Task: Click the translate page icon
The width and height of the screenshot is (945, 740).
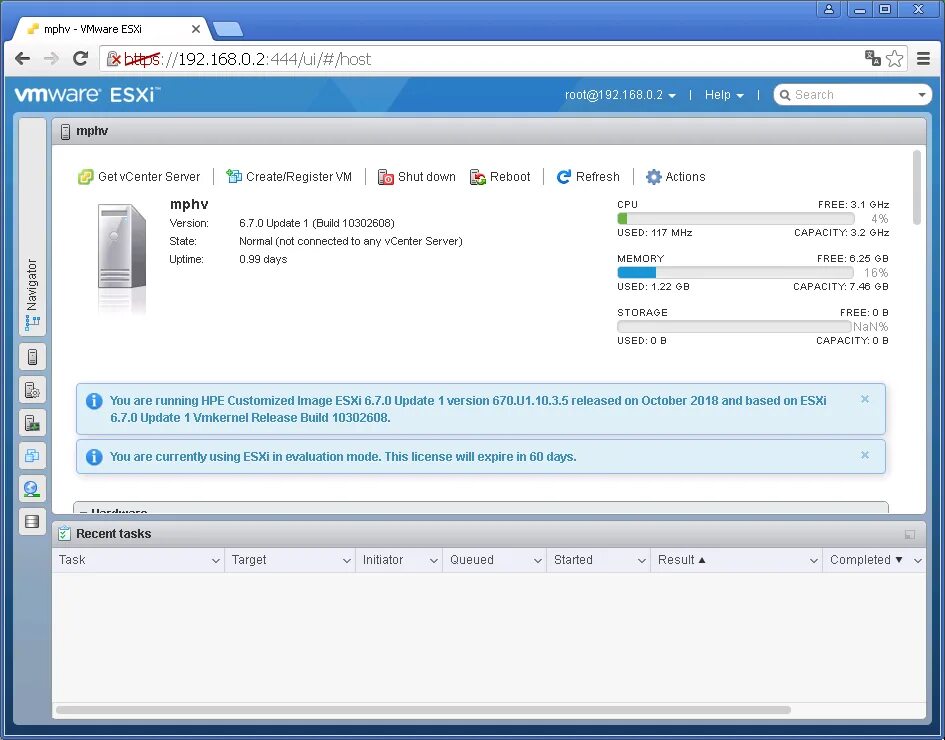Action: (873, 58)
